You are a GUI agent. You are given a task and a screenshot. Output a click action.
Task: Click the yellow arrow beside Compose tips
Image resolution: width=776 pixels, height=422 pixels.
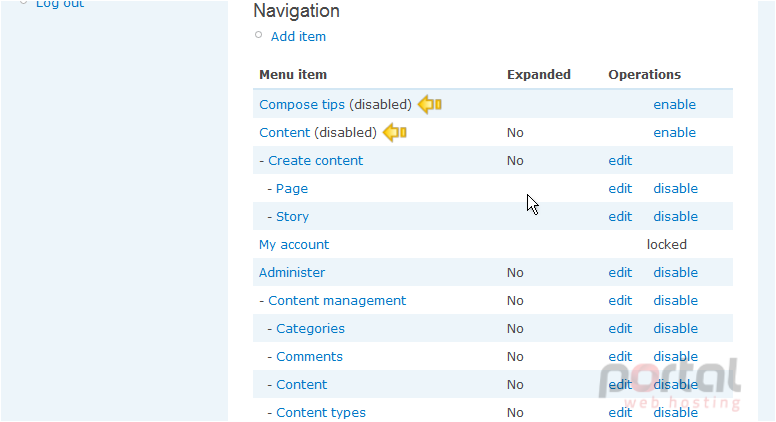[x=430, y=104]
